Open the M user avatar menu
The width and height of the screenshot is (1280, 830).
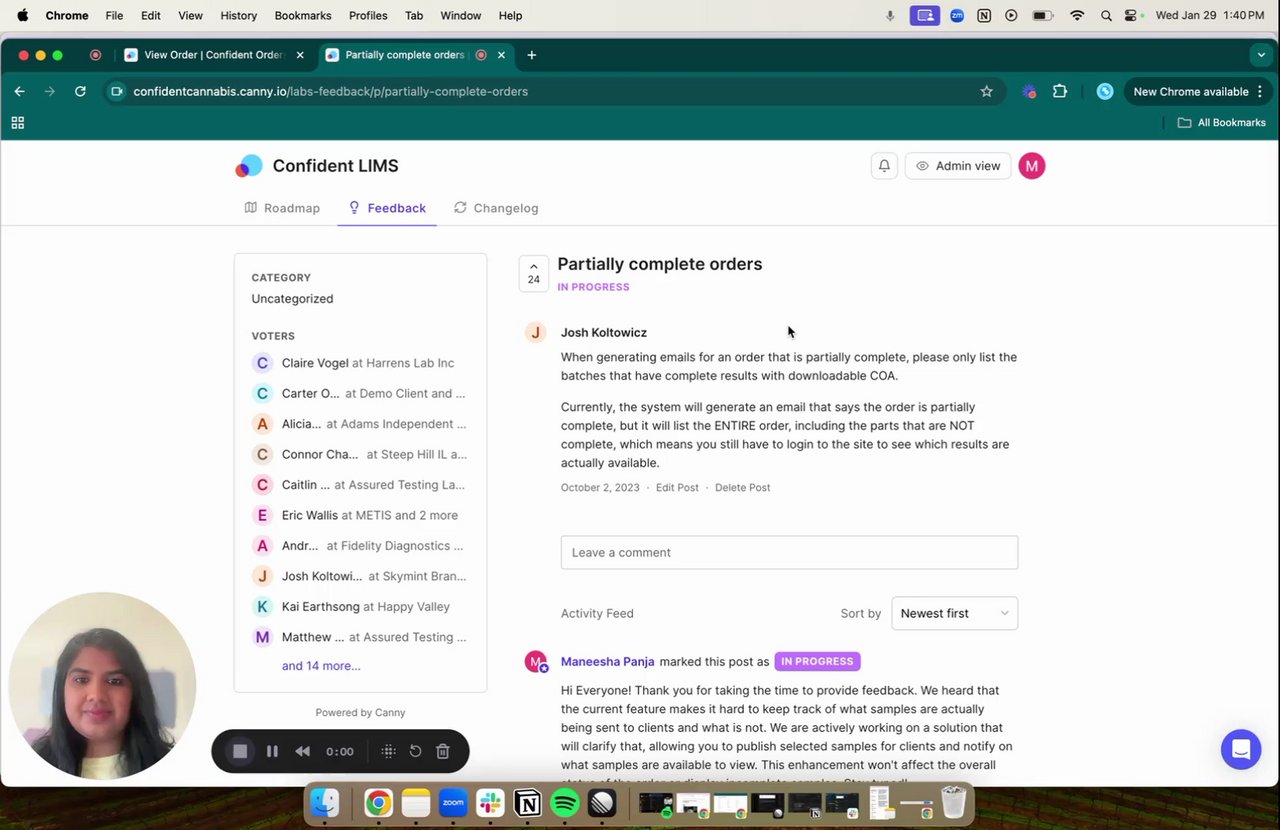1031,166
